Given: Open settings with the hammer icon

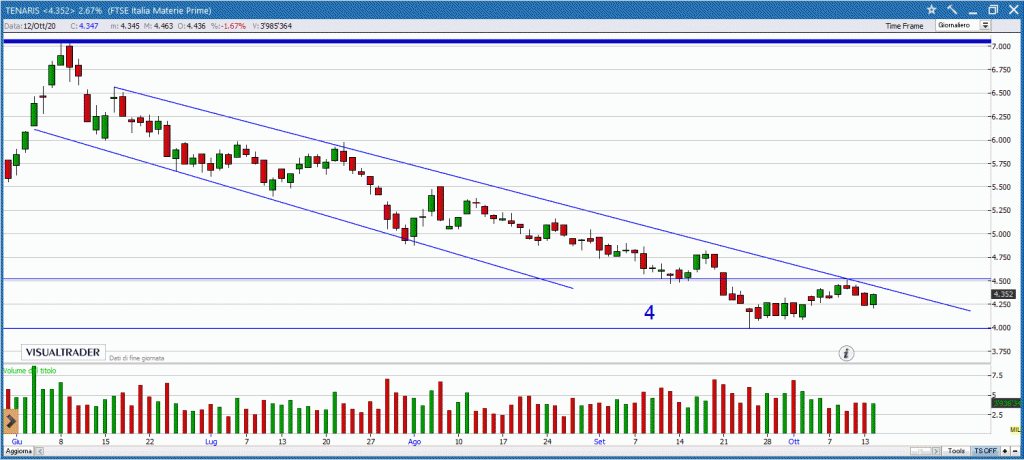Looking at the screenshot, I should pos(952,9).
